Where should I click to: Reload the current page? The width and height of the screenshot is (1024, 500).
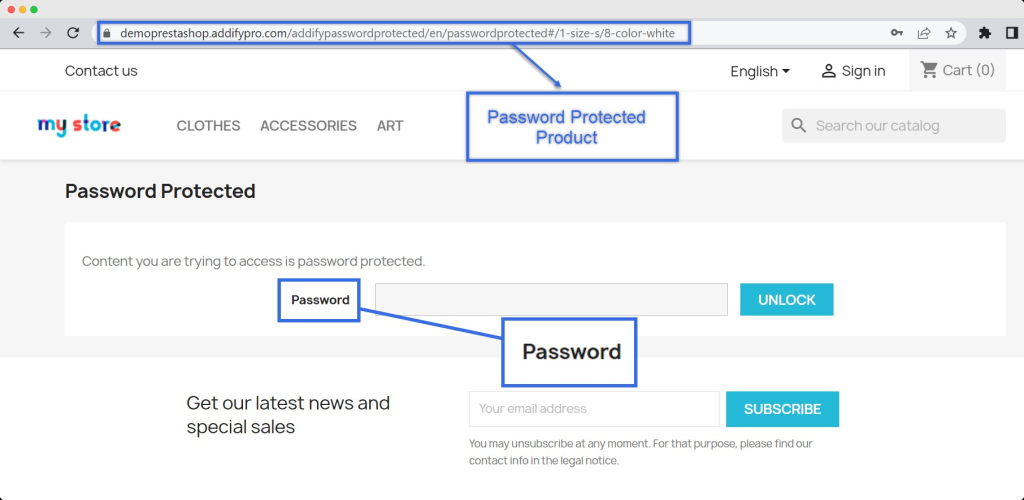[73, 33]
